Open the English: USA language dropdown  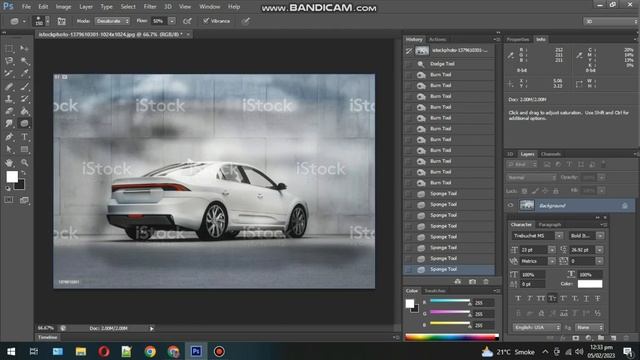coord(537,328)
